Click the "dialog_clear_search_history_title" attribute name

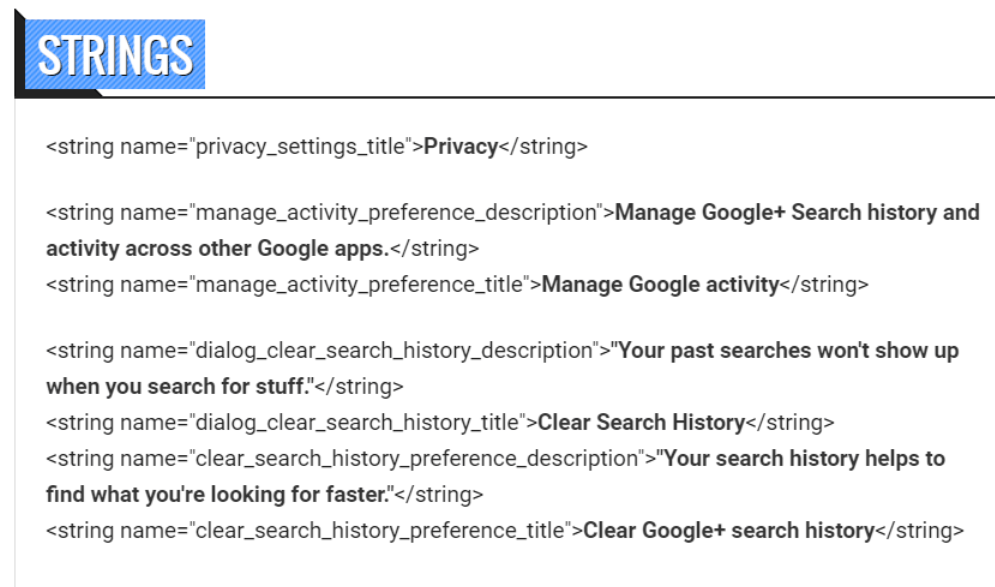coord(358,422)
